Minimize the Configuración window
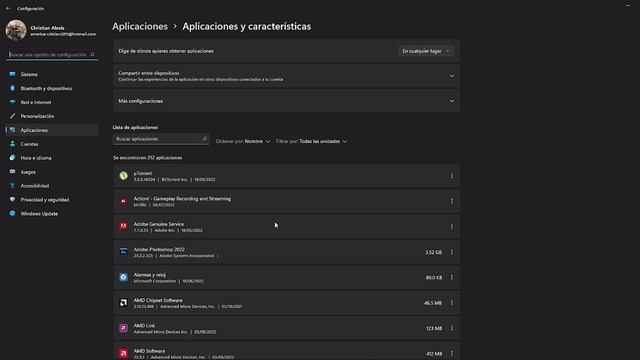 pyautogui.click(x=628, y=5)
